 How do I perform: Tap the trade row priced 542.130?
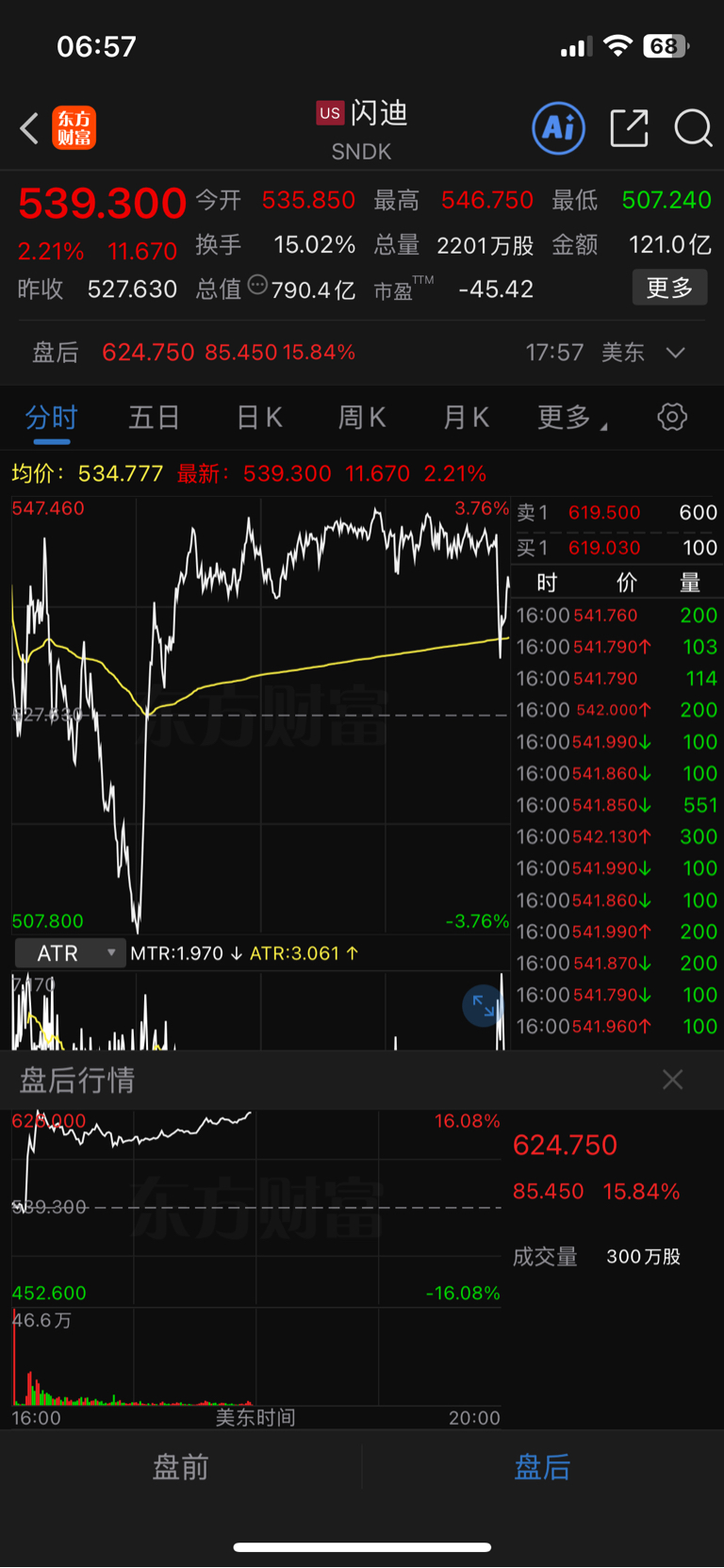pos(617,837)
